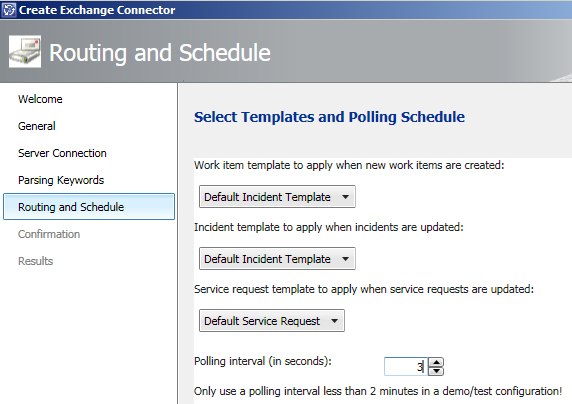Open the Parsing Keywords step
This screenshot has height=404, width=572.
coord(61,180)
